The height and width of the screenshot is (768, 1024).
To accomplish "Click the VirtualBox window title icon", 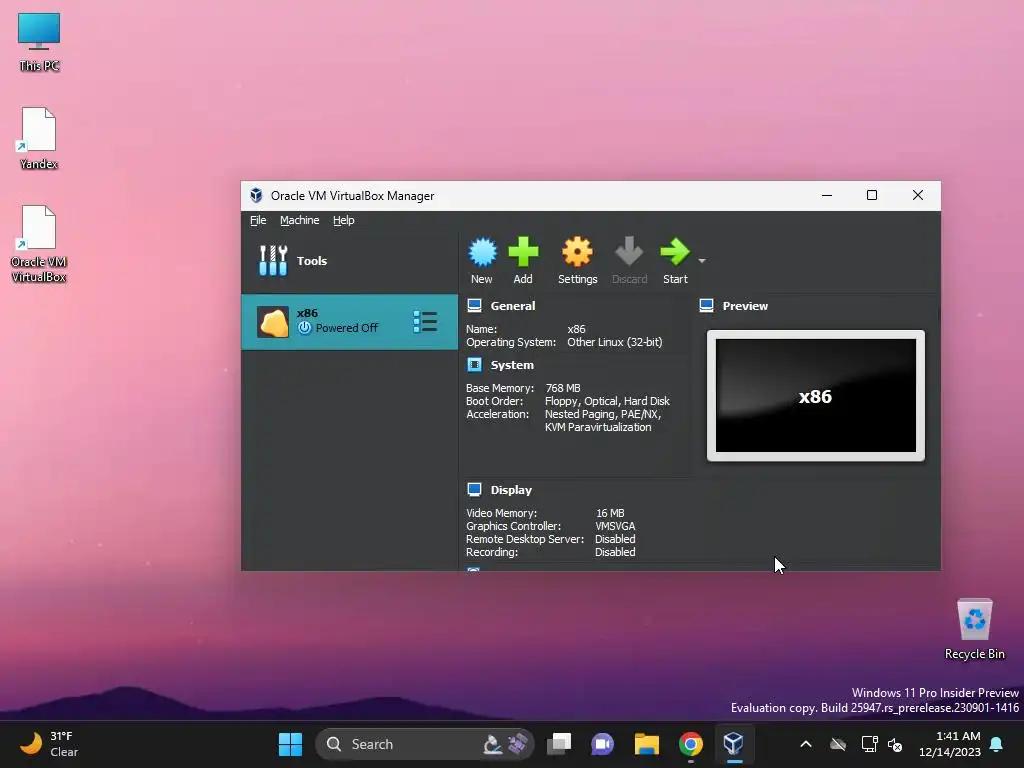I will [x=256, y=195].
